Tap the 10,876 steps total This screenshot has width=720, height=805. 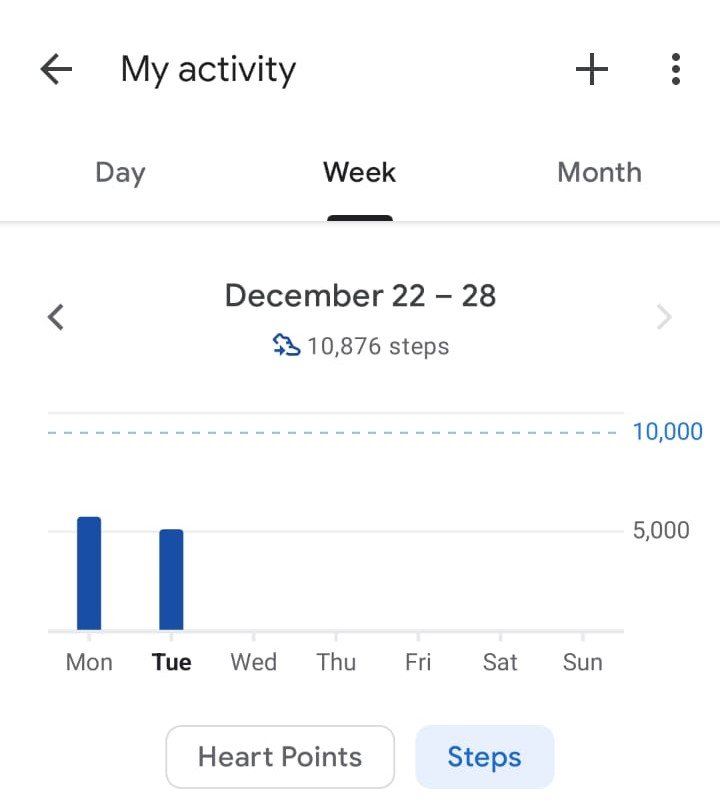pyautogui.click(x=378, y=347)
